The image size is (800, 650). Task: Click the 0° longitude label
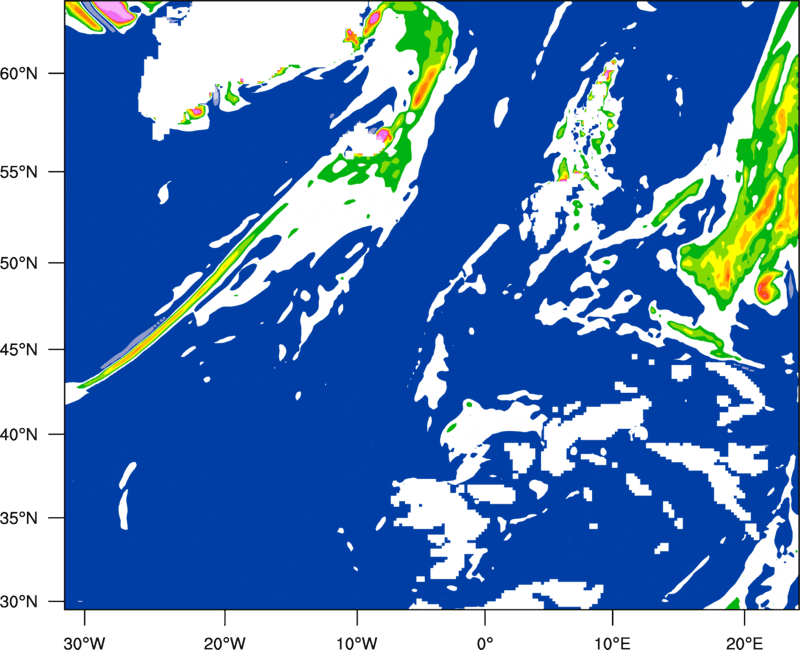(485, 642)
